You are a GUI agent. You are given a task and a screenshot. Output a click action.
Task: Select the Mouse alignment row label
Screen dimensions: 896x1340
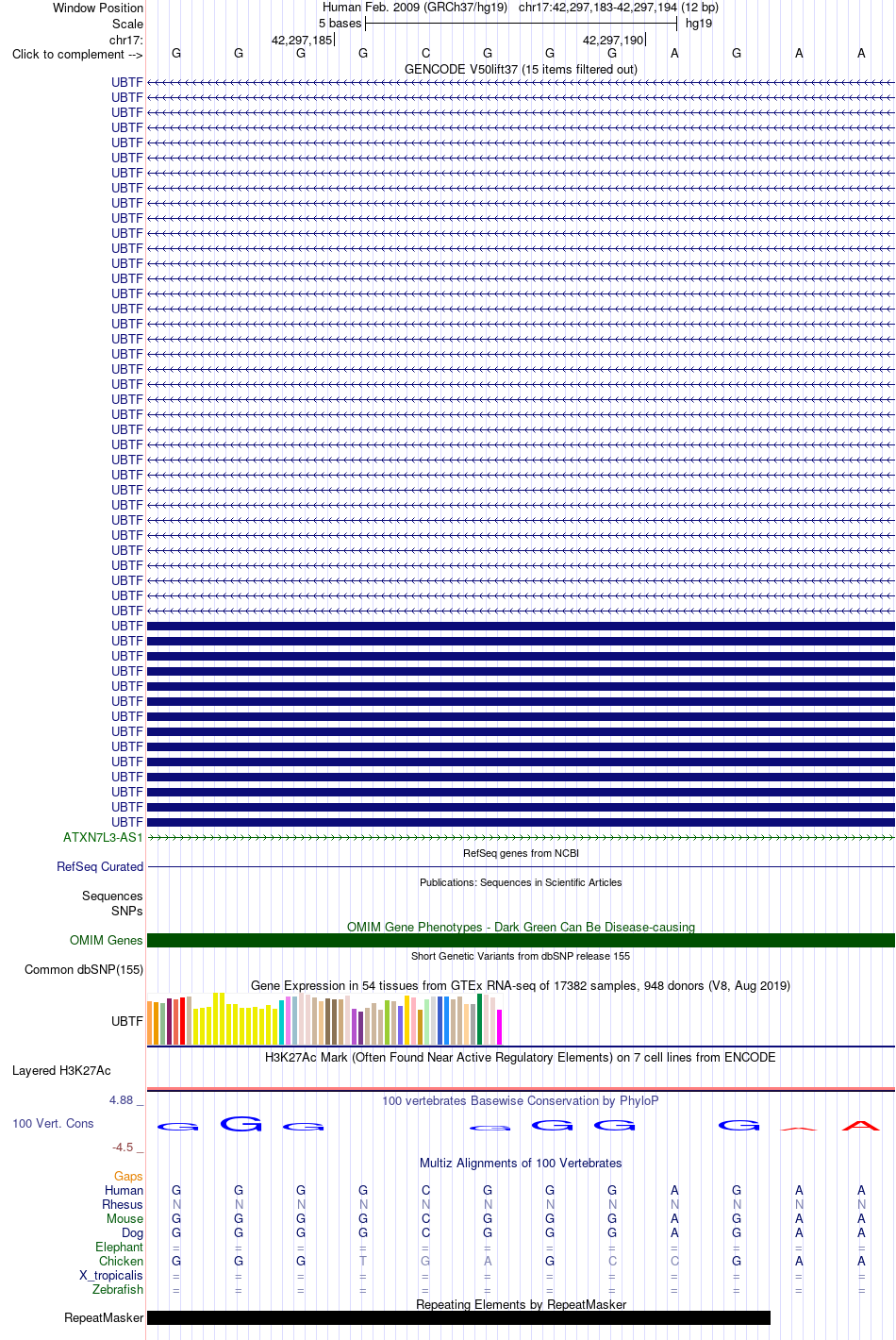(x=124, y=1218)
